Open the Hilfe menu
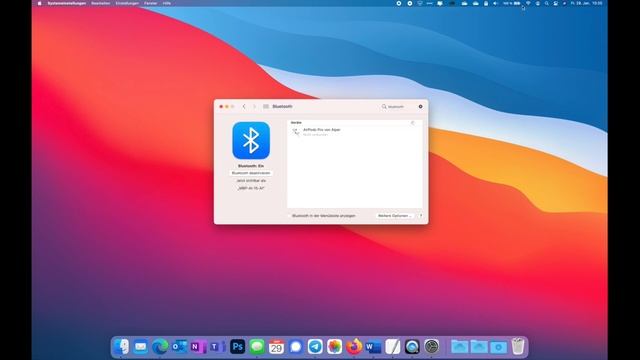Viewport: 640px width, 360px height. [x=167, y=3]
